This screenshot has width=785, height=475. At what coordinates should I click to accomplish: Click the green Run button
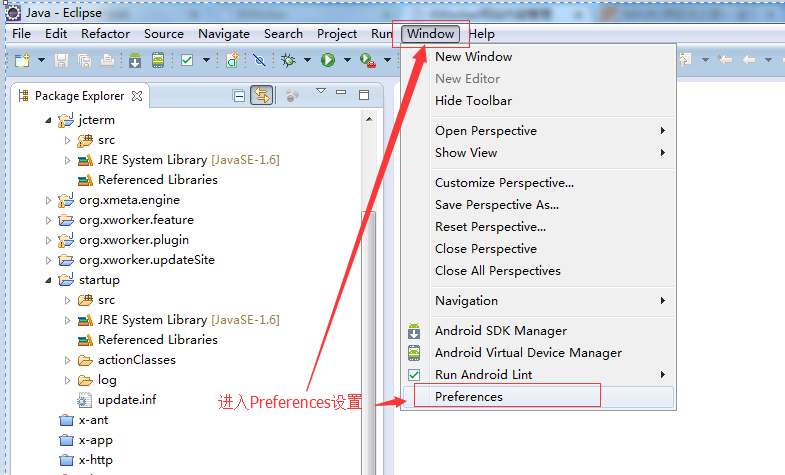[328, 61]
